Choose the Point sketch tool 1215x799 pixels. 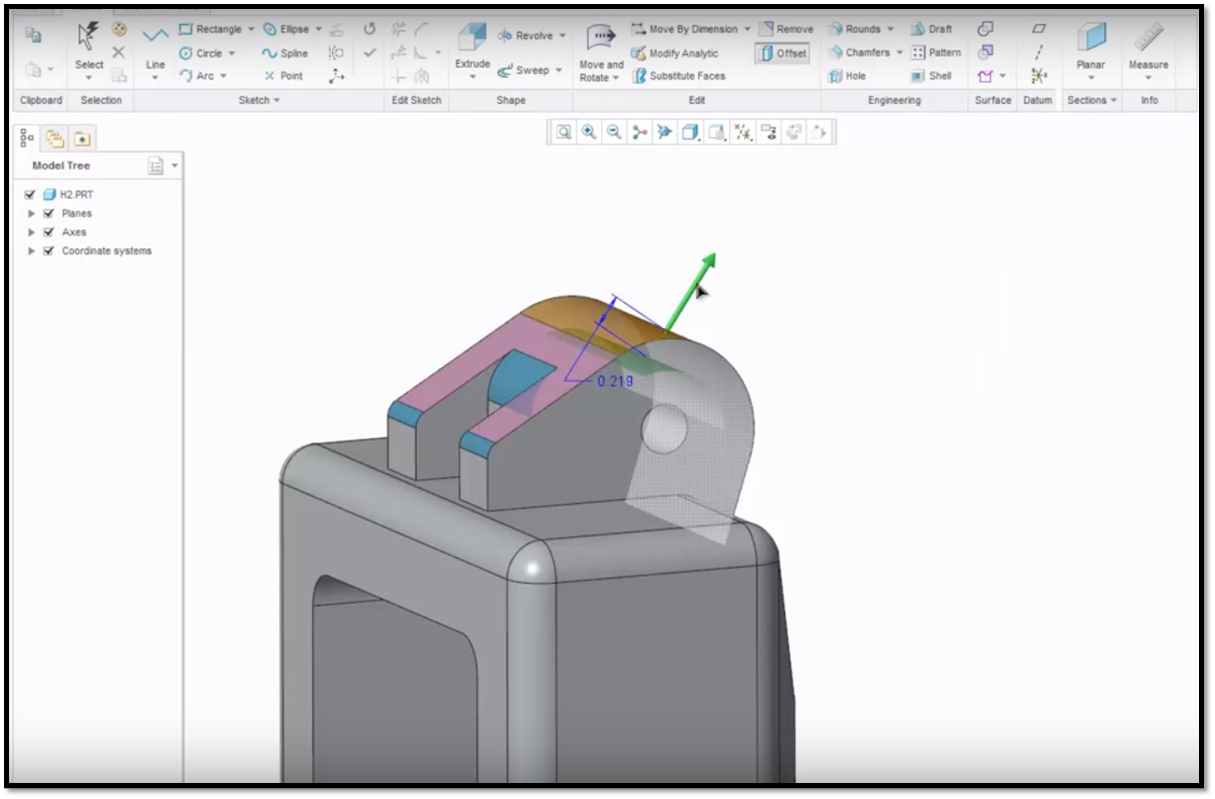click(x=283, y=76)
